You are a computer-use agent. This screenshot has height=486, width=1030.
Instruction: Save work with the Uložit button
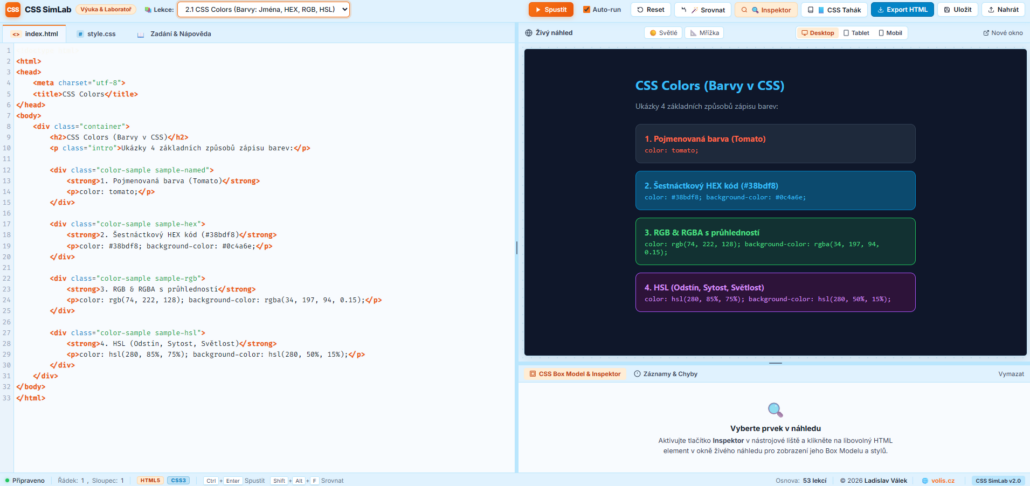957,10
